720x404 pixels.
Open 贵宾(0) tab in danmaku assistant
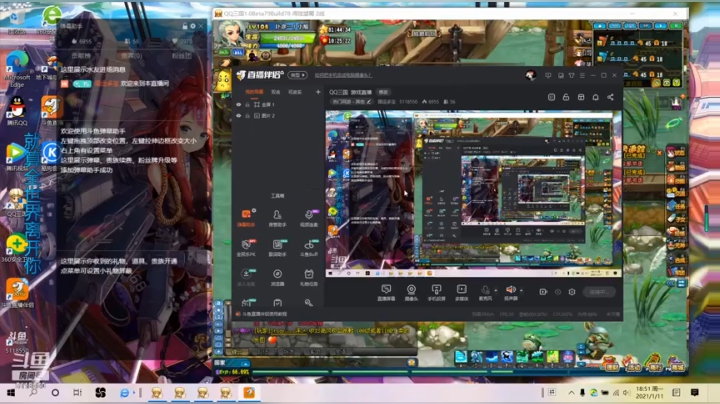pyautogui.click(x=132, y=56)
